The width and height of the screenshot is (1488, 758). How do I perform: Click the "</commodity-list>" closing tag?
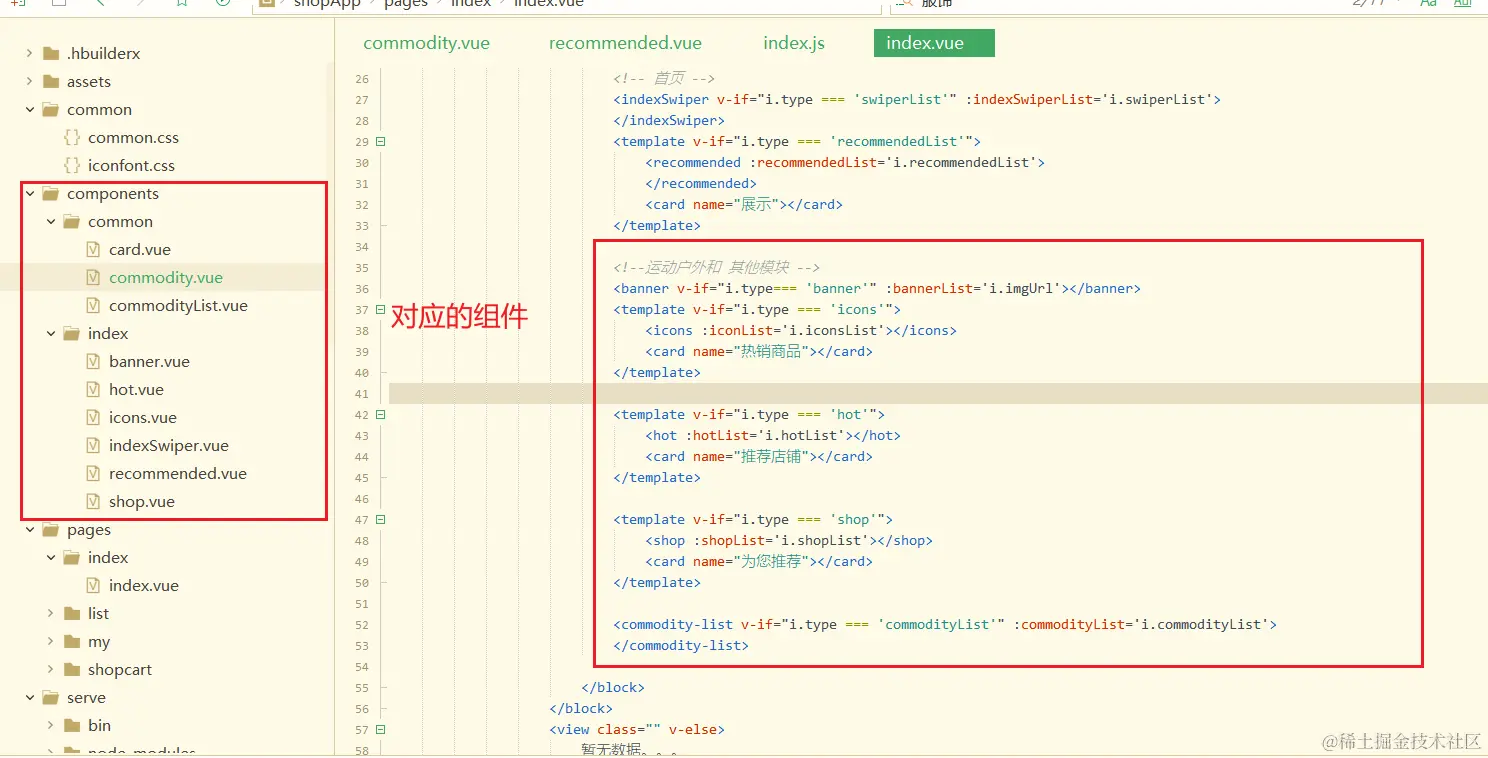point(681,646)
